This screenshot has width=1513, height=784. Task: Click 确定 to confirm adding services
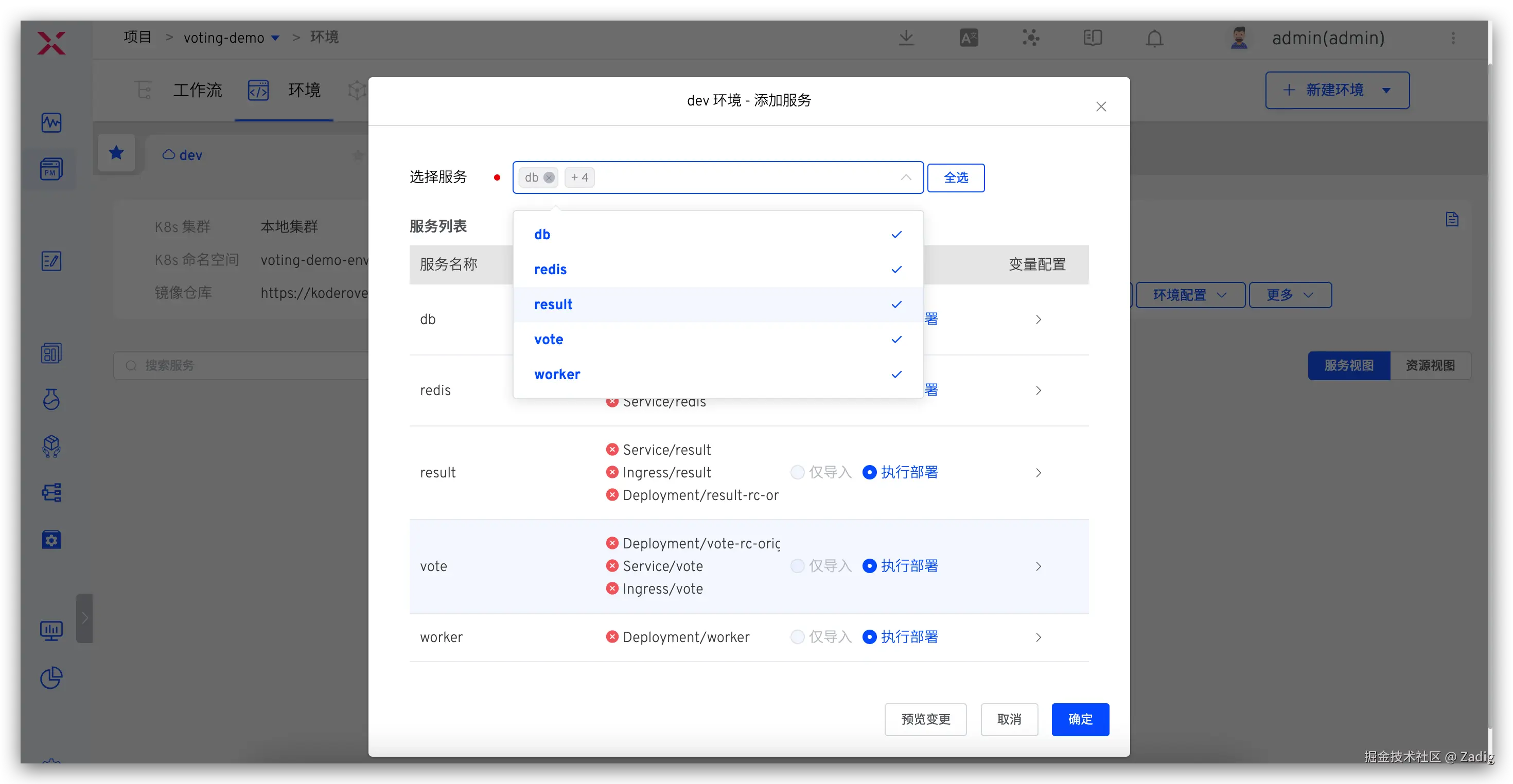tap(1080, 719)
